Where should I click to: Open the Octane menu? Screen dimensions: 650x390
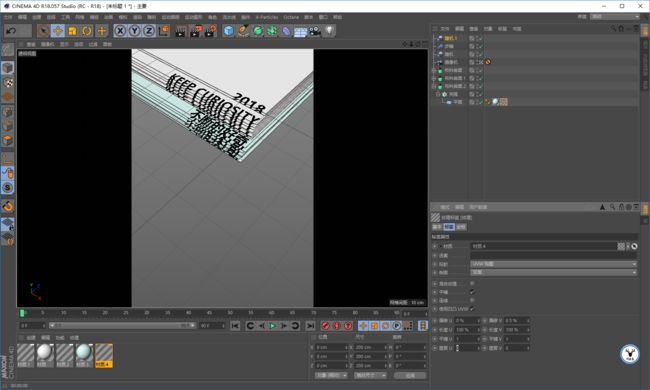click(291, 17)
